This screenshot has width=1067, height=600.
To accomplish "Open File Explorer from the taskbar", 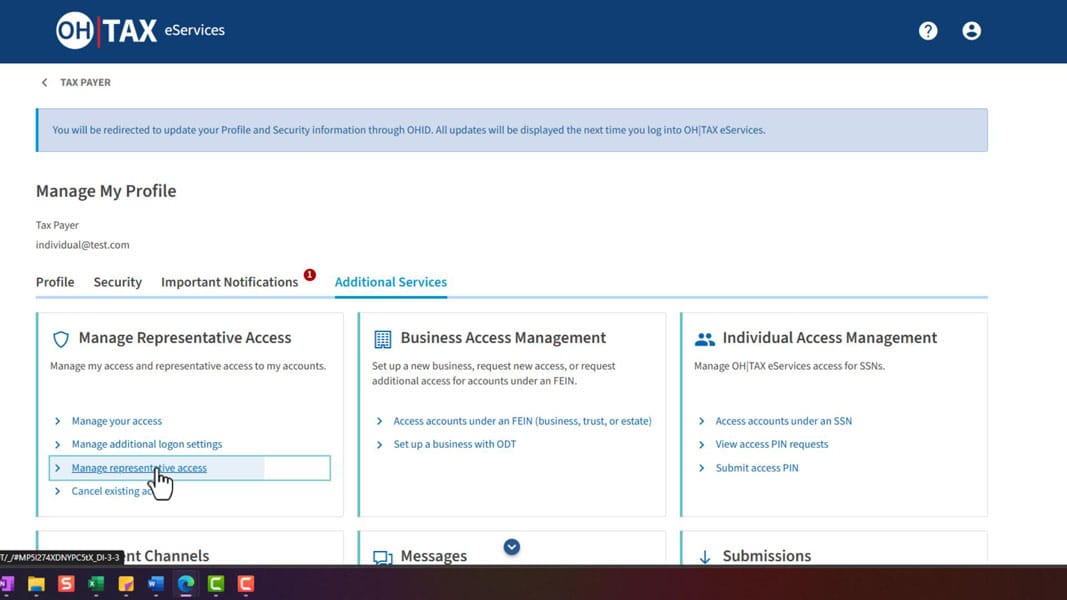I will (36, 584).
